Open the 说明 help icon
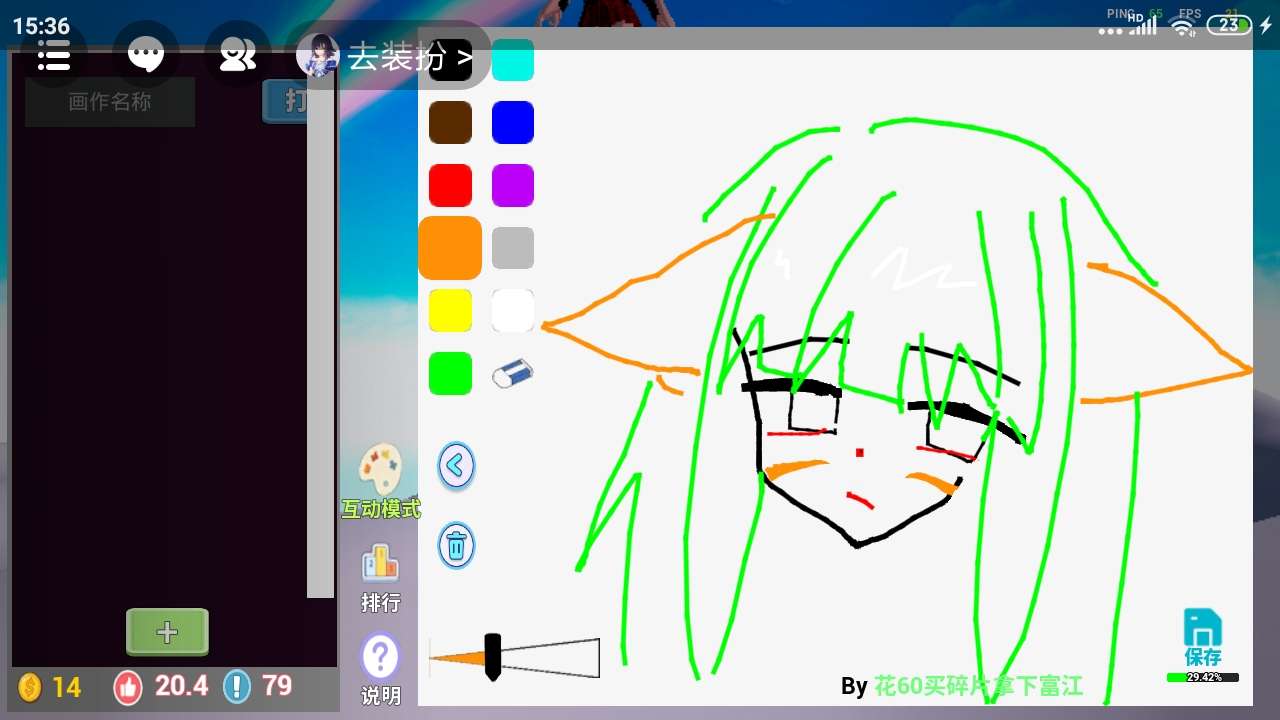This screenshot has height=720, width=1280. [x=380, y=670]
